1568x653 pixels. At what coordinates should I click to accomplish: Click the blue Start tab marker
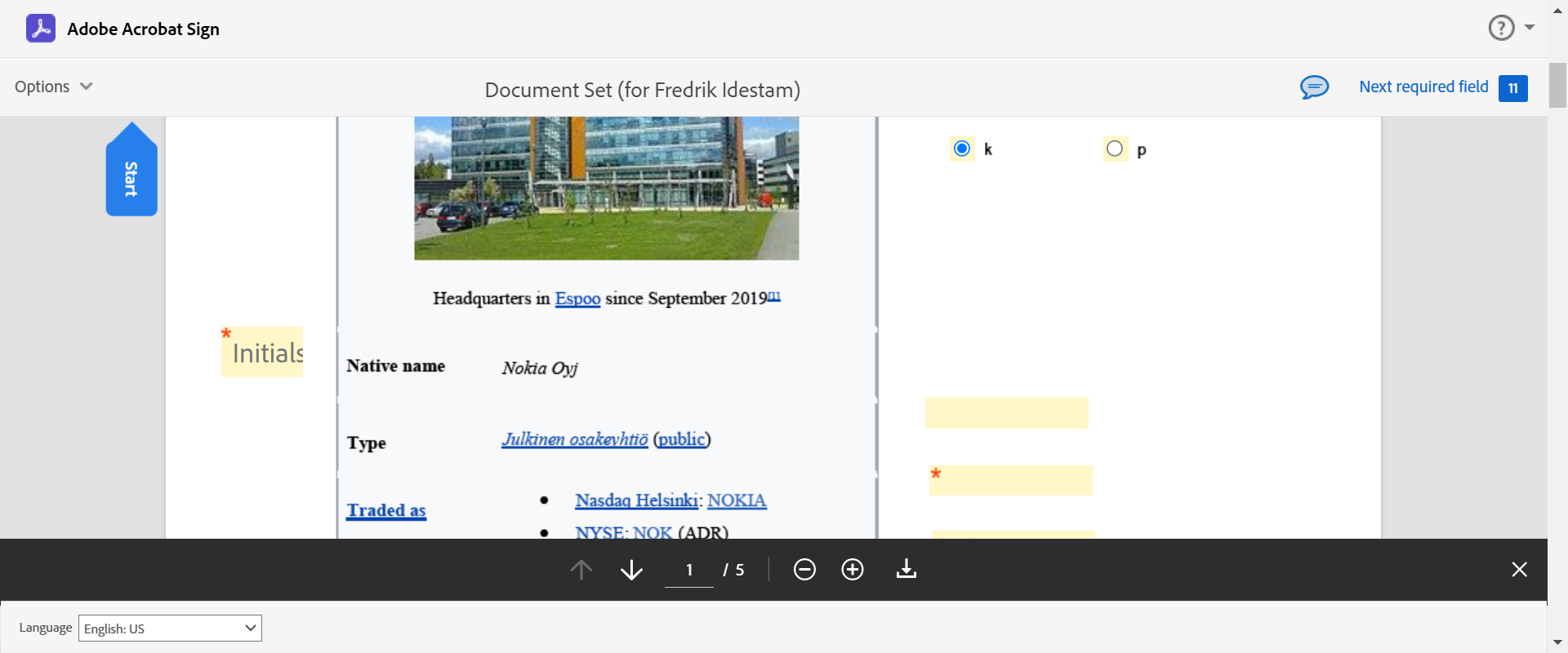pos(131,170)
